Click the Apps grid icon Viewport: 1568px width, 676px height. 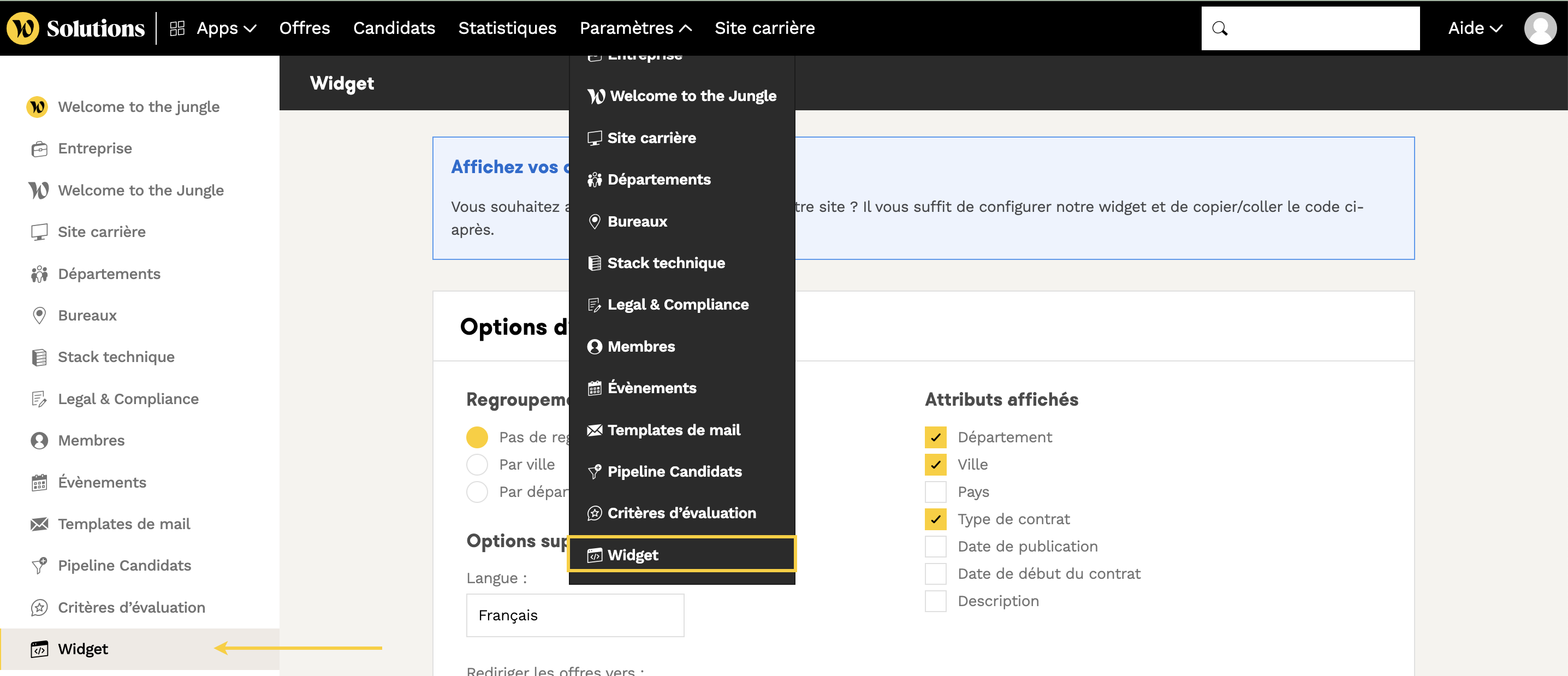point(177,28)
